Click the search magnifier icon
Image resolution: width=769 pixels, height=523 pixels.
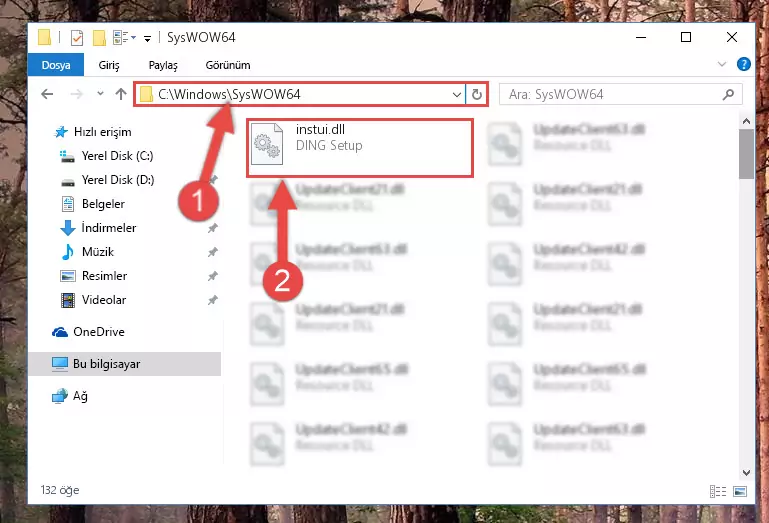pyautogui.click(x=729, y=94)
